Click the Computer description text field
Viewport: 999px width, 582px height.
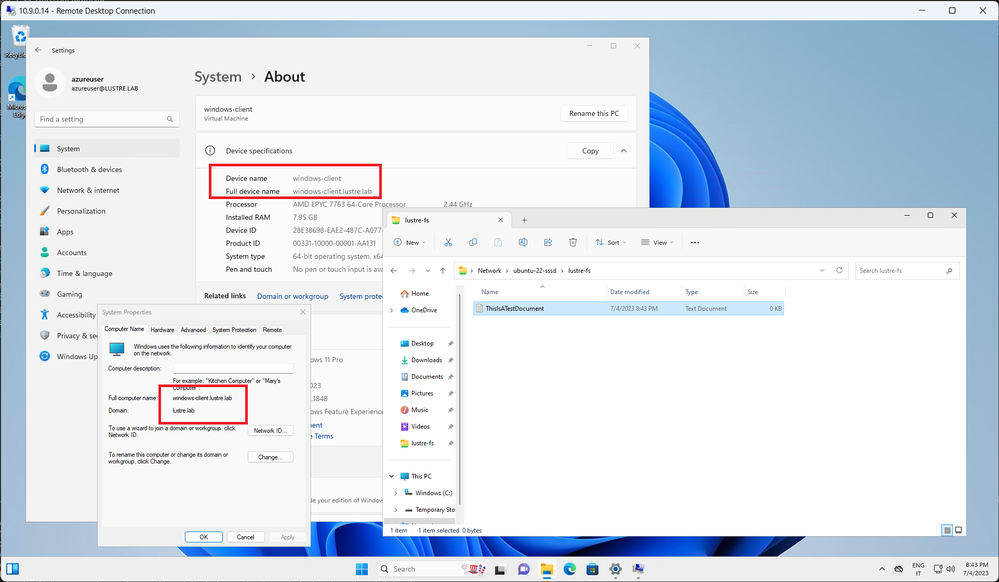click(233, 368)
